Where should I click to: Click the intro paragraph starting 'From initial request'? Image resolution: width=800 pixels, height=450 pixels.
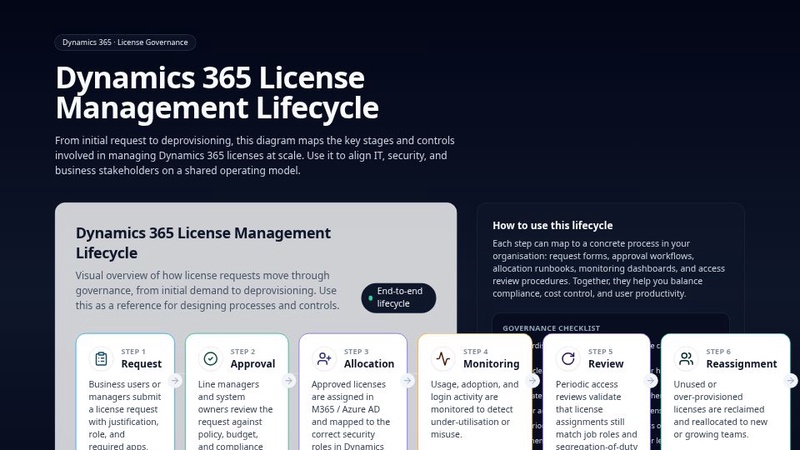pyautogui.click(x=255, y=156)
